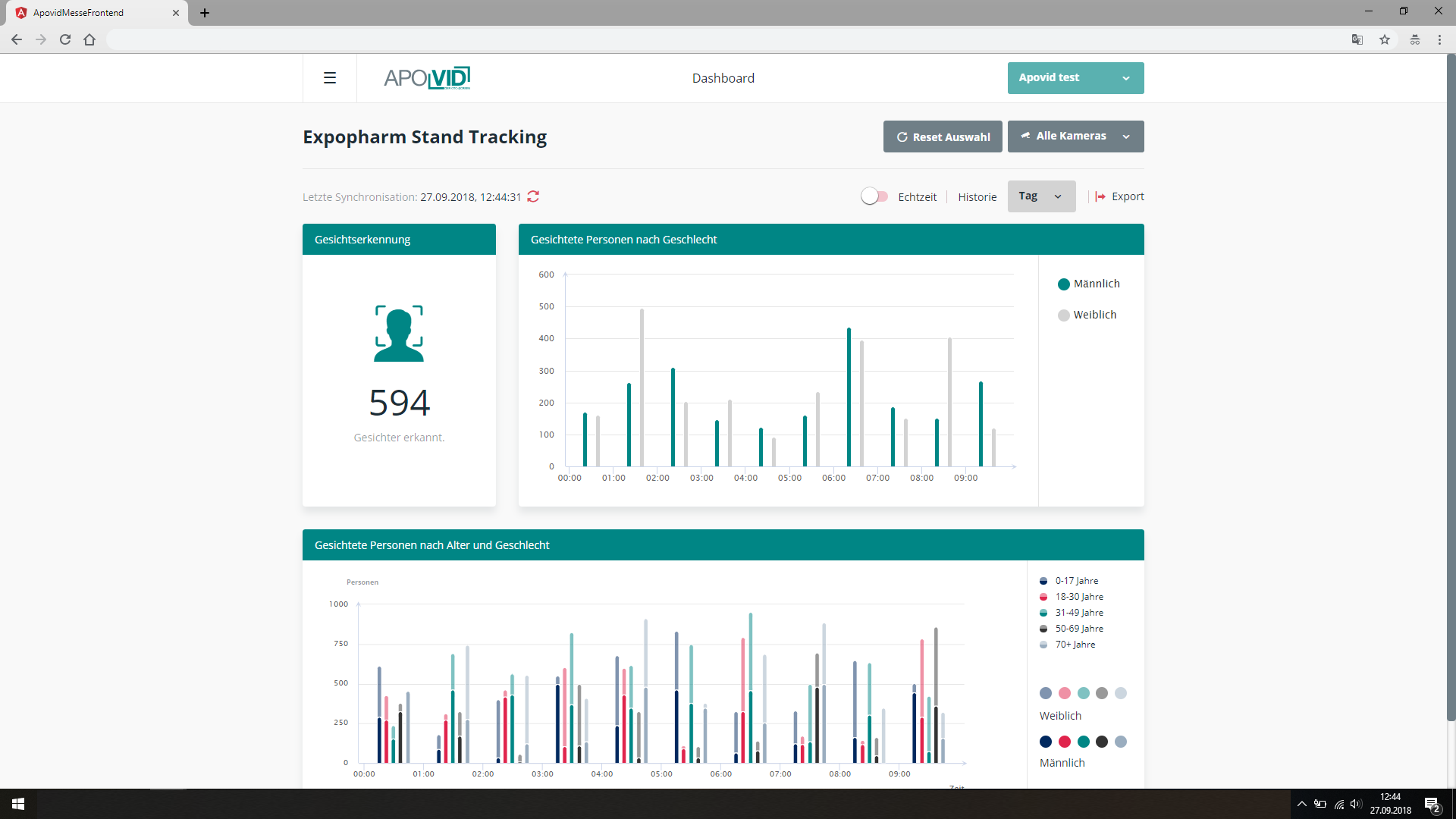Click the Export link
1456x819 pixels.
pos(1128,196)
